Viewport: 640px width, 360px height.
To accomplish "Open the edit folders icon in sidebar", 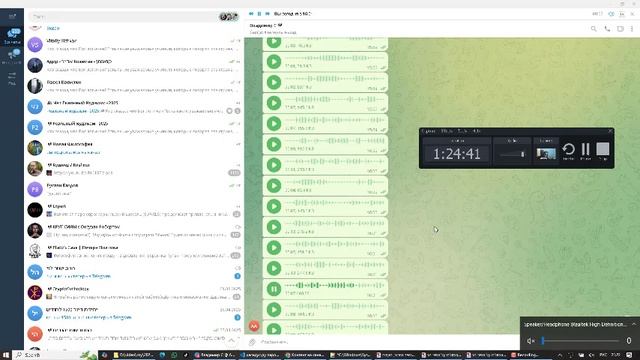I will point(12,78).
